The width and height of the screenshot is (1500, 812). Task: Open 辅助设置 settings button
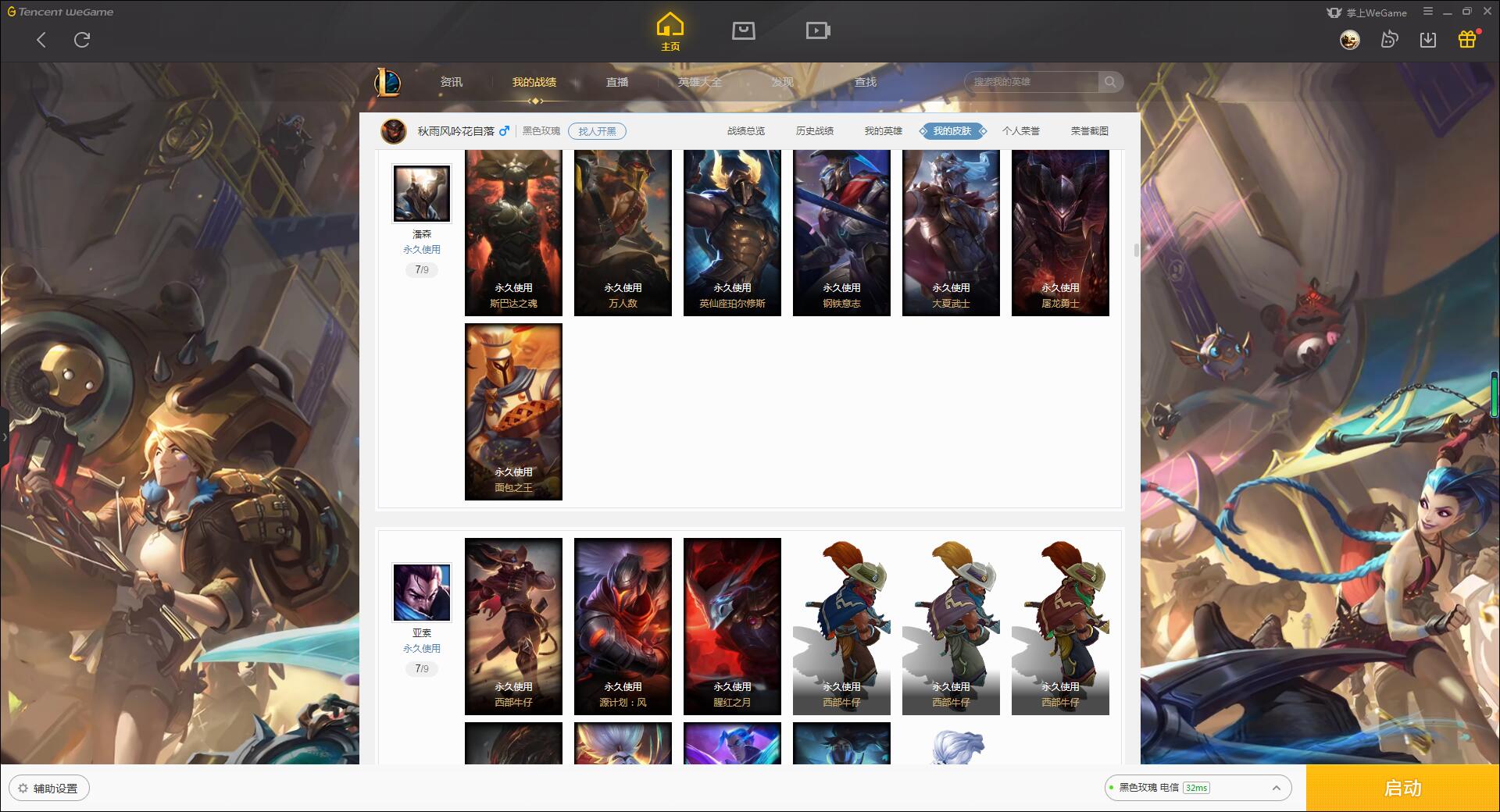click(x=48, y=789)
